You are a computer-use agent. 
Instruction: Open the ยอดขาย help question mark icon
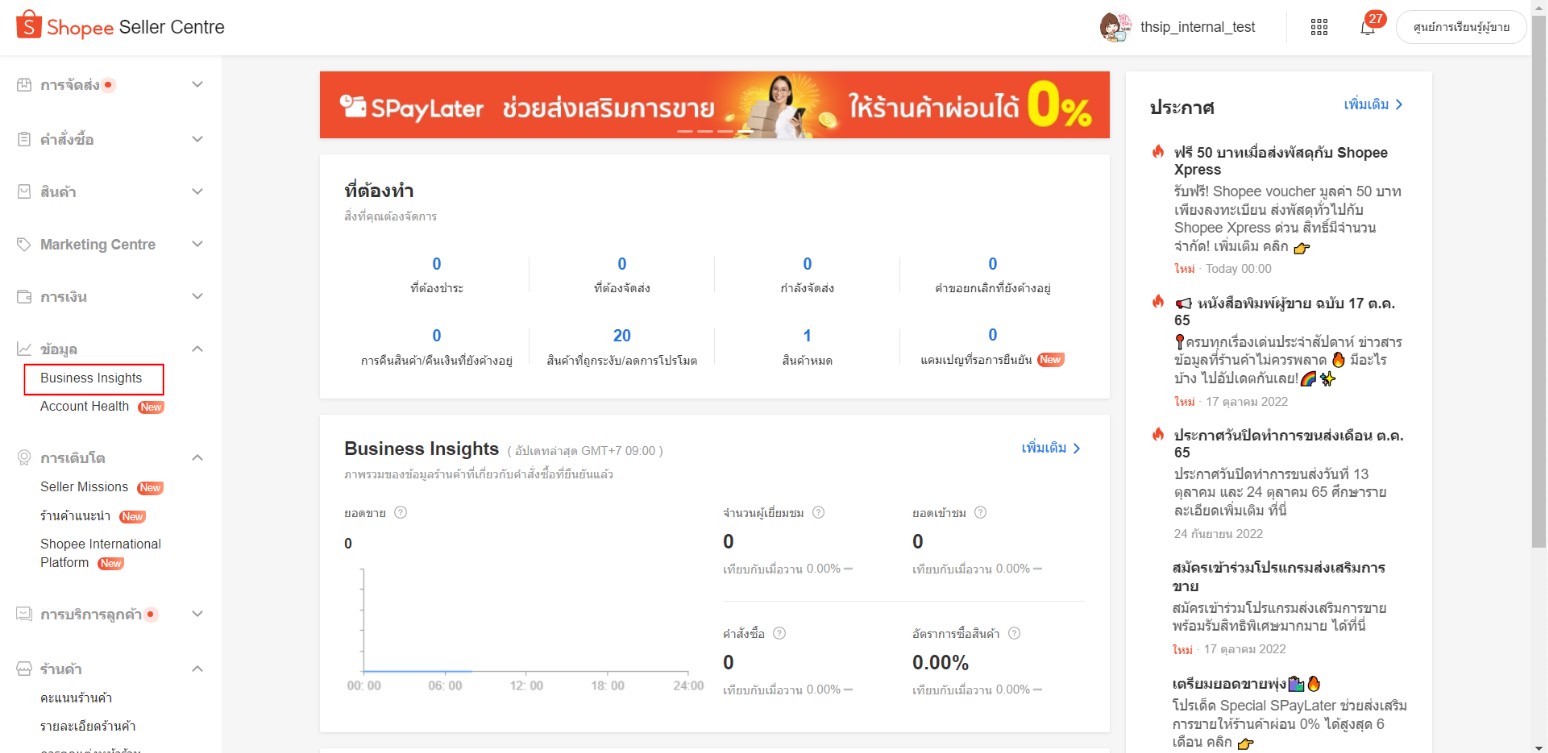(400, 512)
